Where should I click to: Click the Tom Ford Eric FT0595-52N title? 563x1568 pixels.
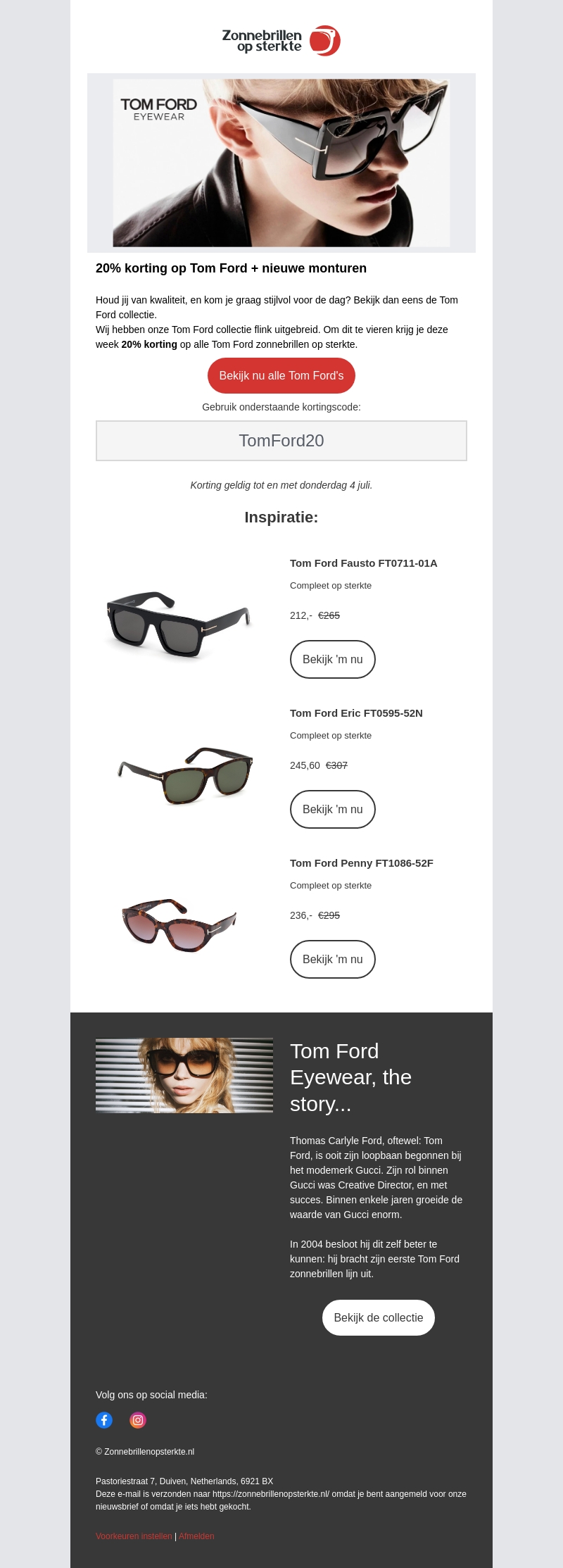356,713
